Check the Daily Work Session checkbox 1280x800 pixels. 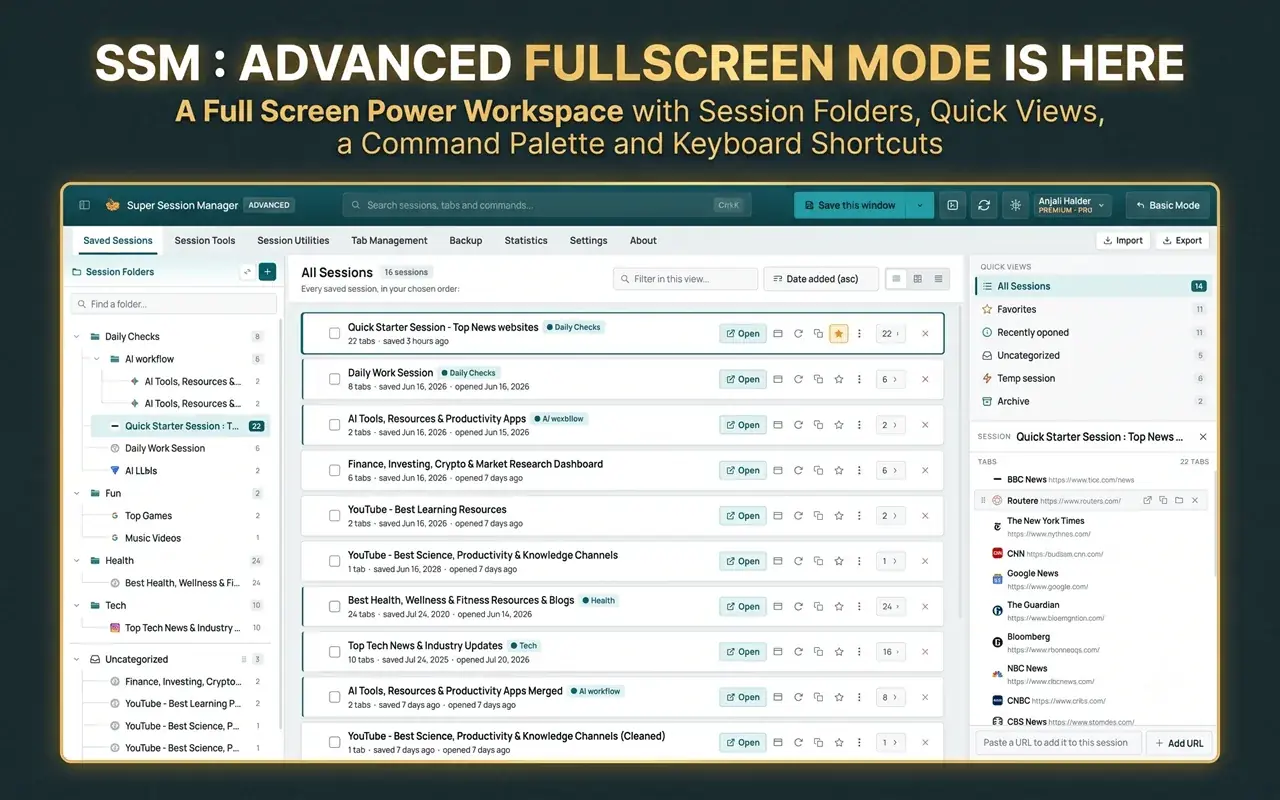coord(335,379)
